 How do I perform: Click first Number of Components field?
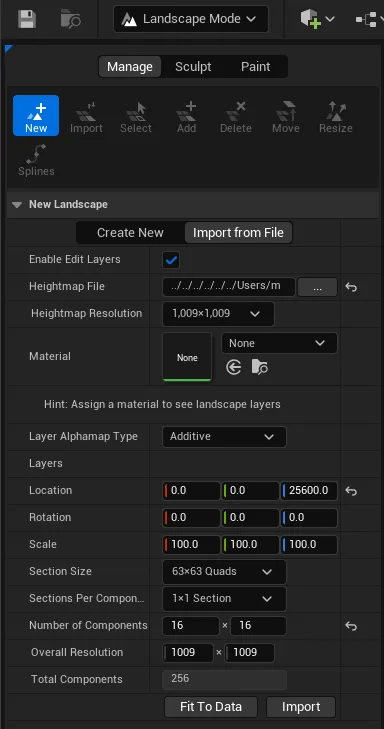pos(191,626)
